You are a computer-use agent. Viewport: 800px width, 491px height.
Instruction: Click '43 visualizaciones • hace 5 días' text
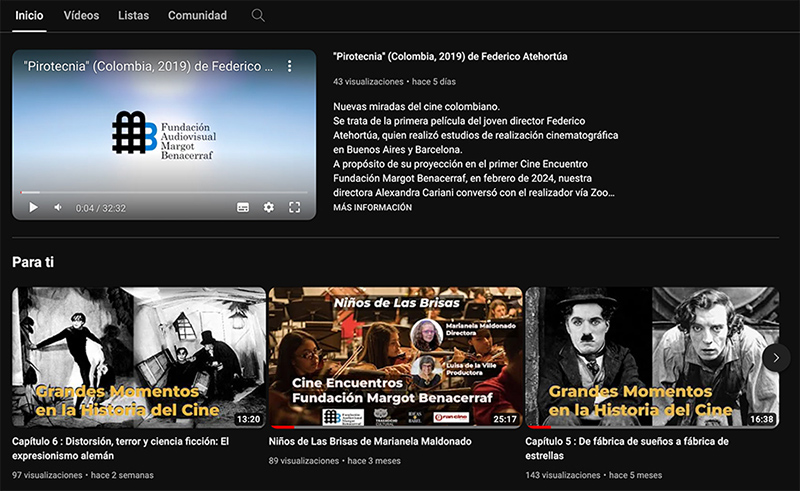coord(394,82)
